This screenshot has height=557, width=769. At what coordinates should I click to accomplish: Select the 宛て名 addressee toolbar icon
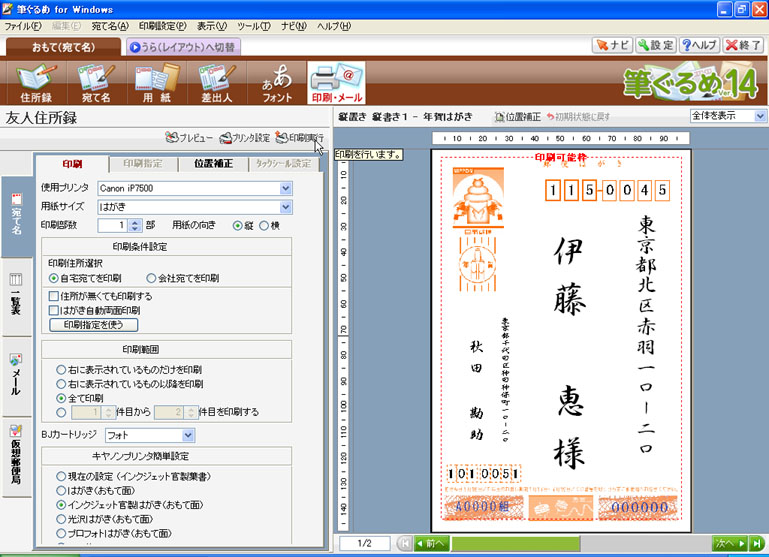point(95,83)
